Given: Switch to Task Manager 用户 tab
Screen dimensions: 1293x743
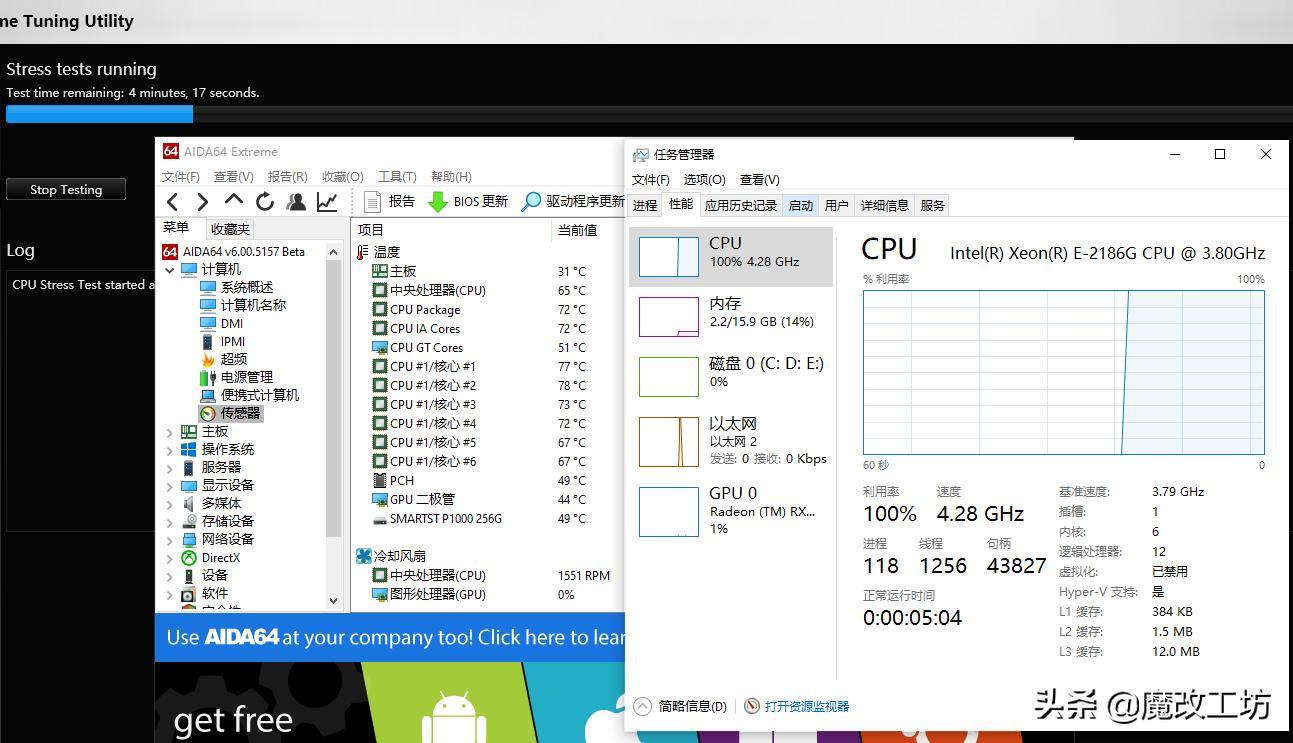Looking at the screenshot, I should click(837, 205).
